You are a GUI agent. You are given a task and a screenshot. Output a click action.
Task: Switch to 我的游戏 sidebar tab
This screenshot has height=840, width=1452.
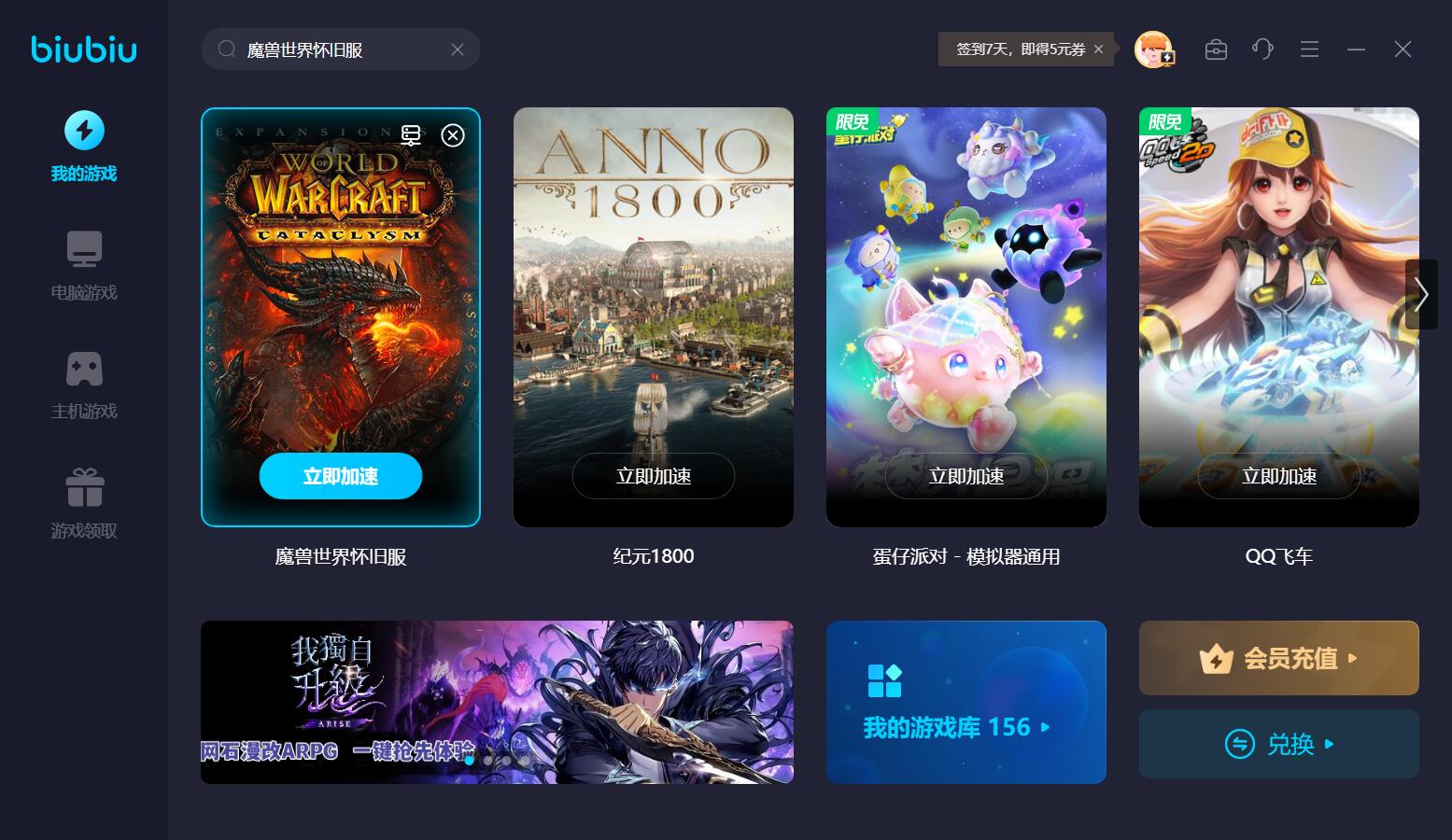tap(84, 147)
